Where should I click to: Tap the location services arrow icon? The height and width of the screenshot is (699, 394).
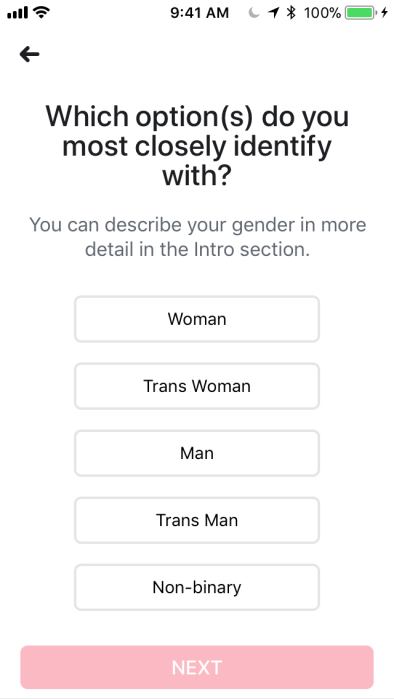coord(273,13)
